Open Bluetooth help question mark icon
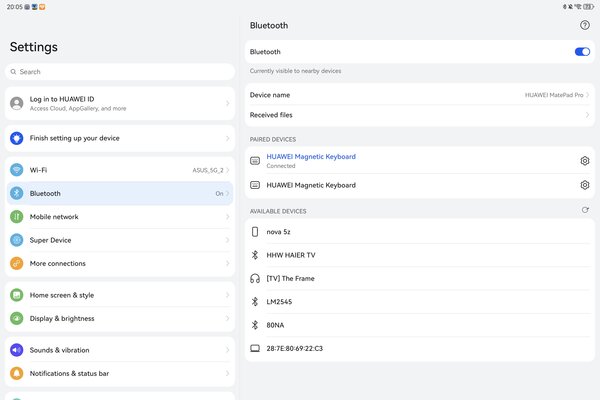600x400 pixels. [x=584, y=25]
